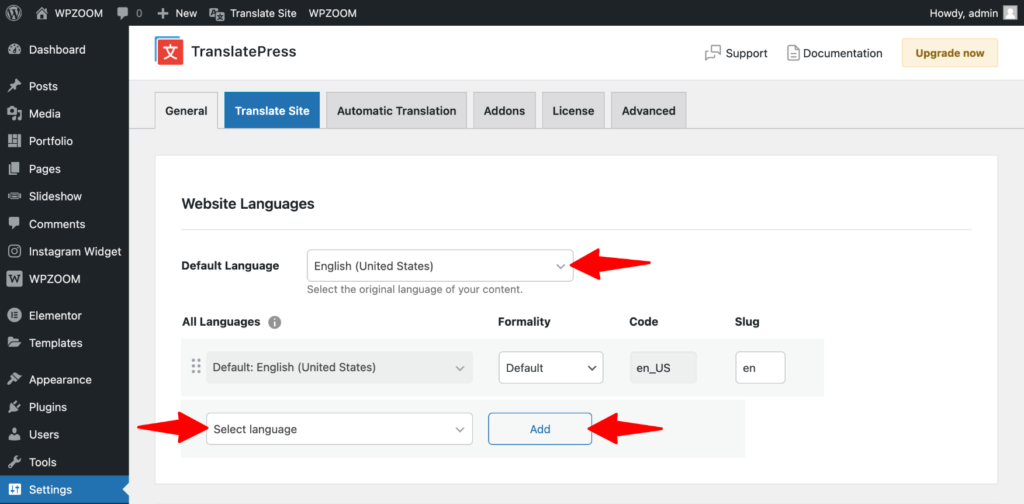The height and width of the screenshot is (504, 1024).
Task: Click the plus New item in admin bar
Action: coord(177,14)
